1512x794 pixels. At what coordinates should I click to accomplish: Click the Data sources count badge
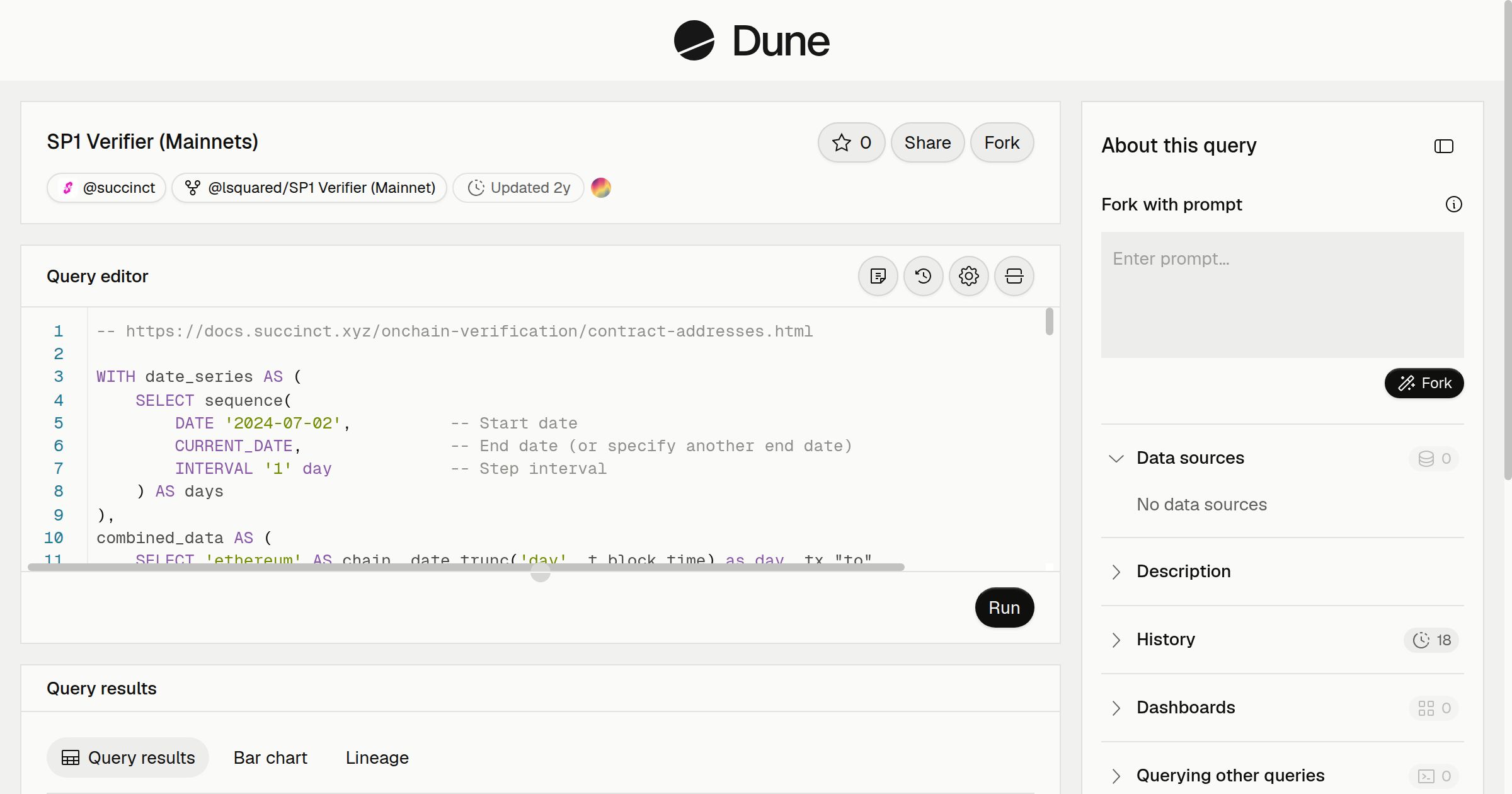pyautogui.click(x=1434, y=459)
